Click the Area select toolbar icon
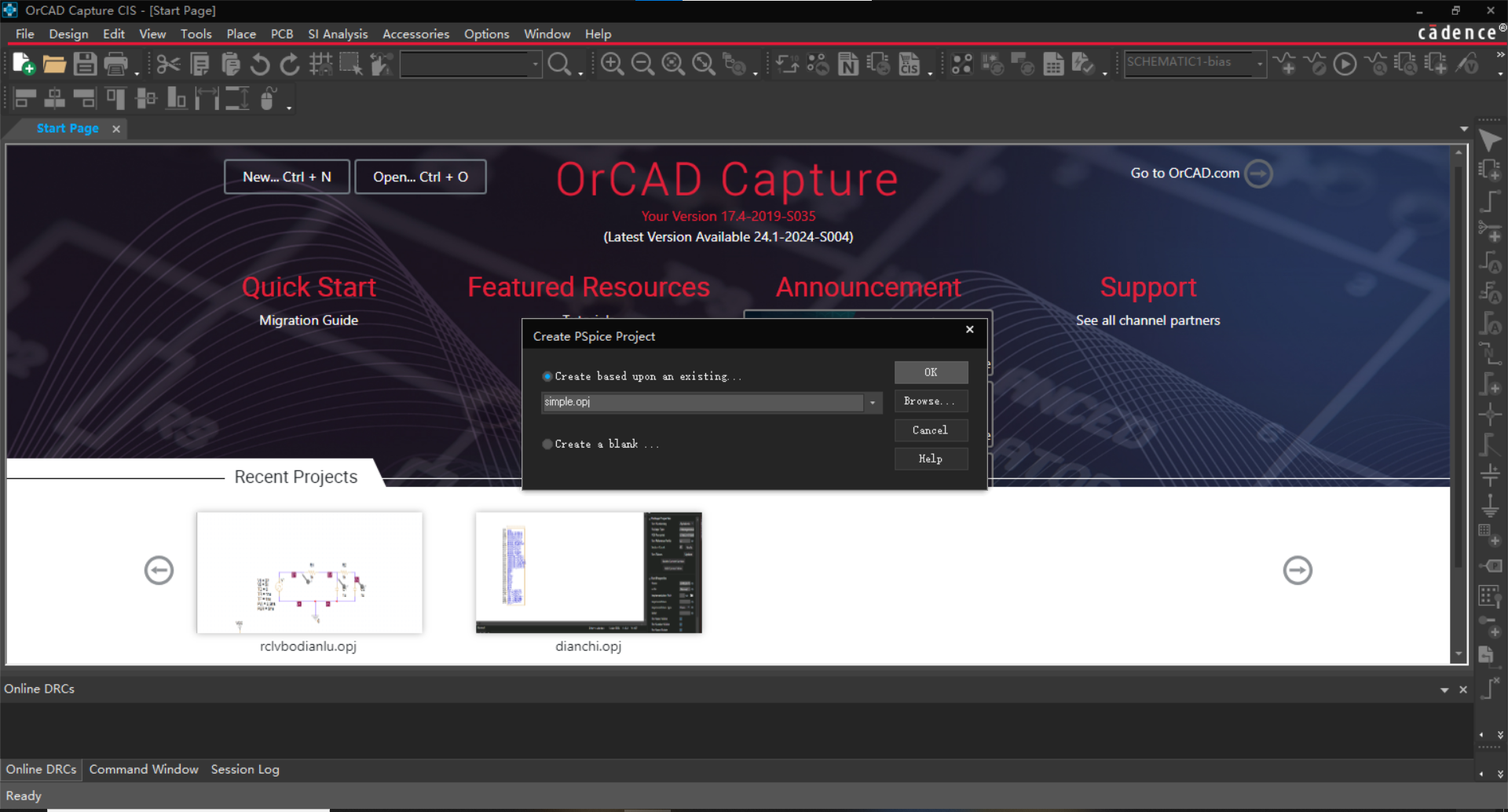The width and height of the screenshot is (1508, 812). click(x=350, y=64)
